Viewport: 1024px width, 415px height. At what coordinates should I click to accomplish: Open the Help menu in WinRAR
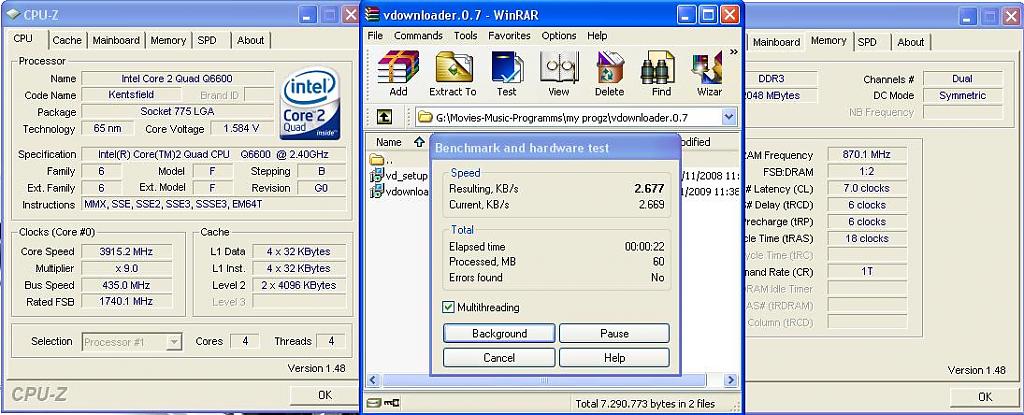click(x=597, y=35)
